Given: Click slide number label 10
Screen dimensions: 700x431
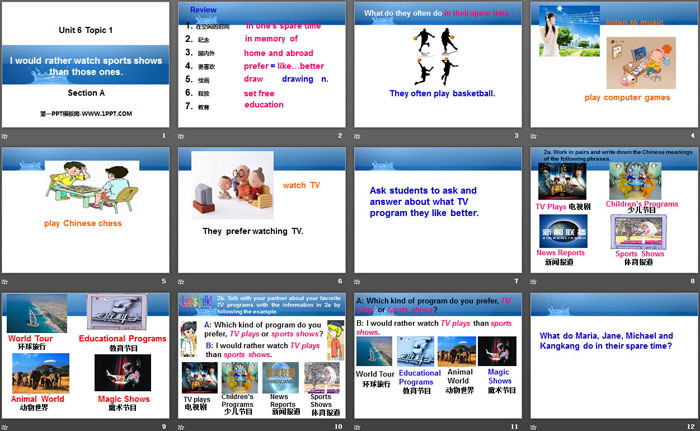Looking at the screenshot, I should (338, 427).
